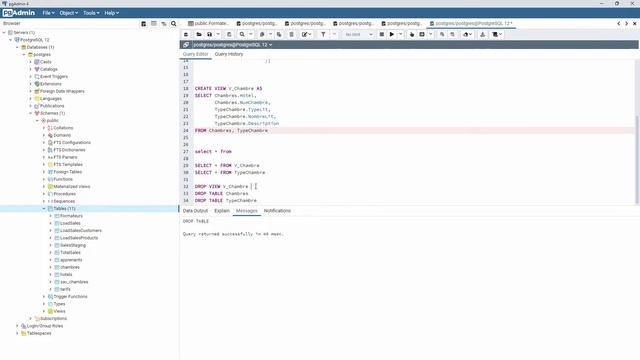This screenshot has height=360, width=640.
Task: Click the Paste icon in query toolbar
Action: pyautogui.click(x=279, y=35)
